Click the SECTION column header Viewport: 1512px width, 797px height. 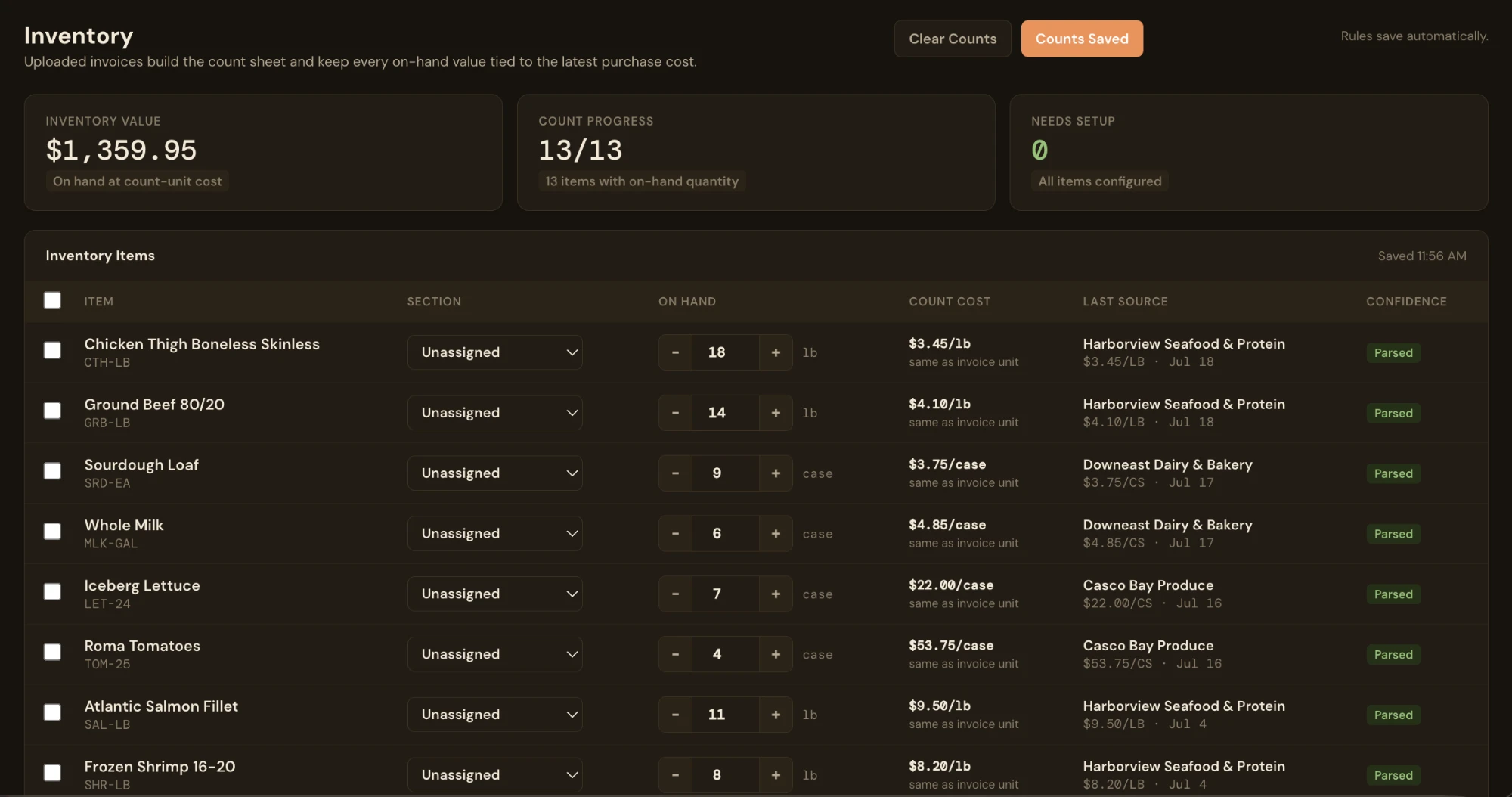[434, 302]
